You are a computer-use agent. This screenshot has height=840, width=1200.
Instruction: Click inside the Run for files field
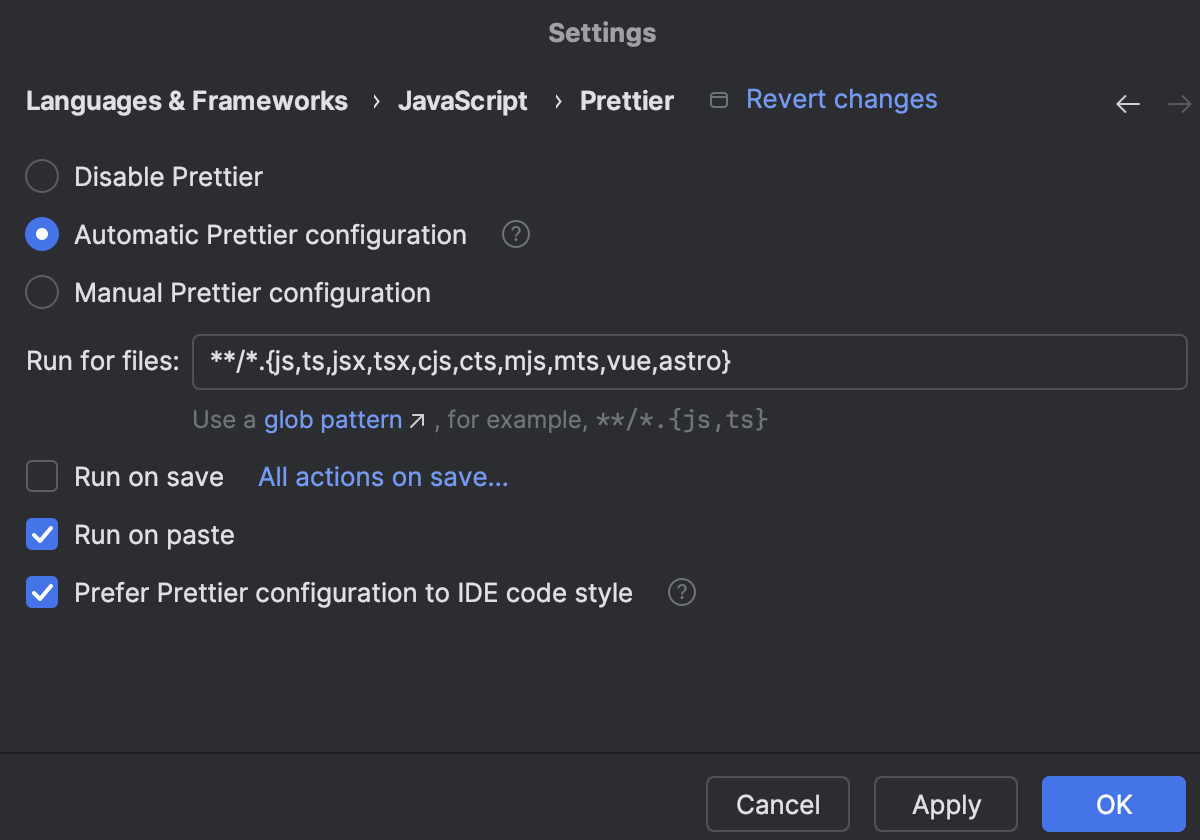(690, 361)
